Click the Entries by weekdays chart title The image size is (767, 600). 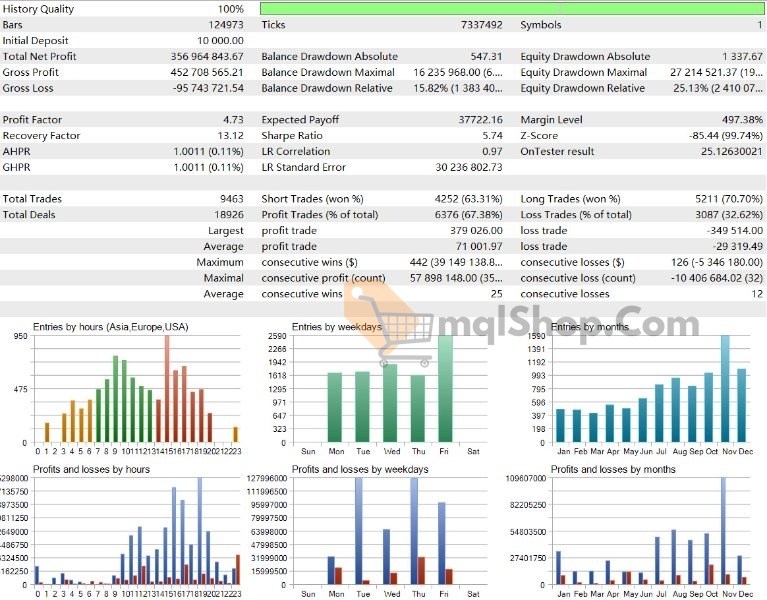tap(337, 327)
